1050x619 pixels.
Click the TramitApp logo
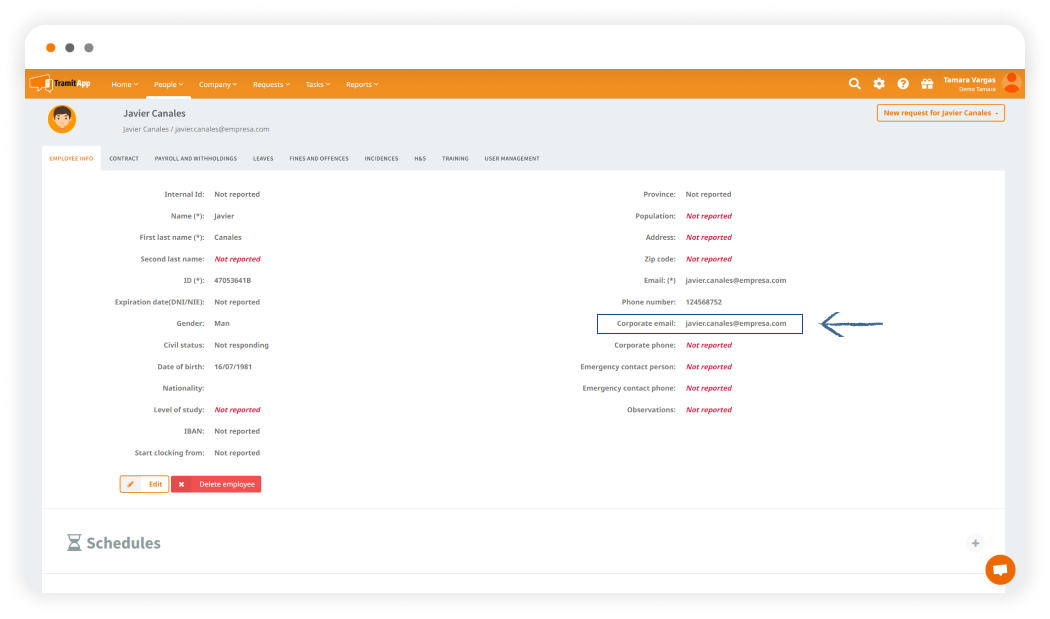coord(60,84)
